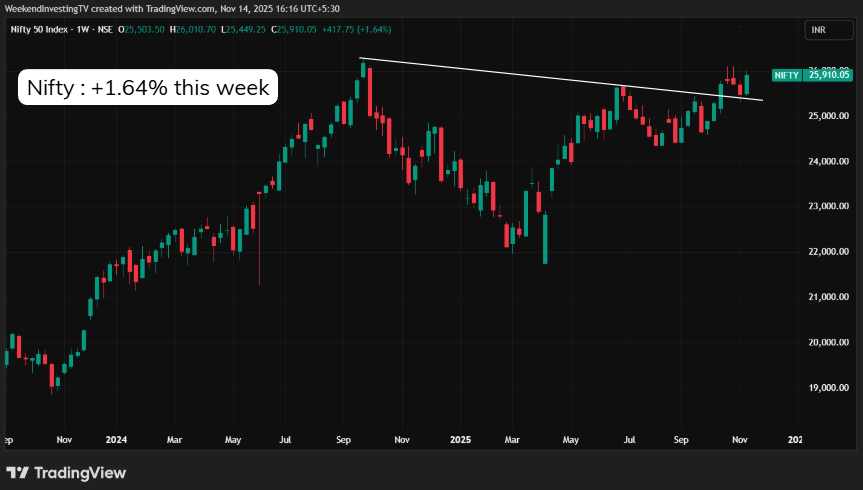Click the open price value O25,503.50
This screenshot has height=490, width=863.
[143, 30]
